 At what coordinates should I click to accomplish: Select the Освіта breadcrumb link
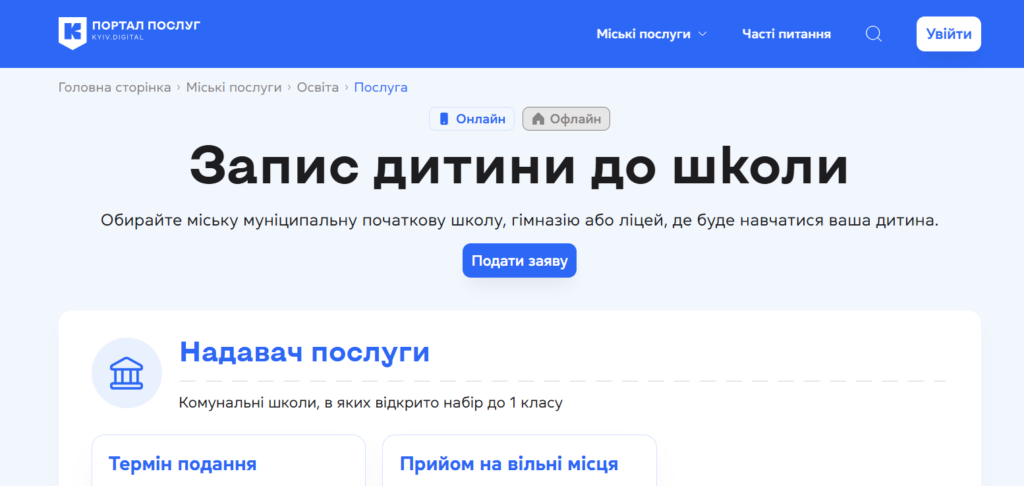[x=318, y=88]
